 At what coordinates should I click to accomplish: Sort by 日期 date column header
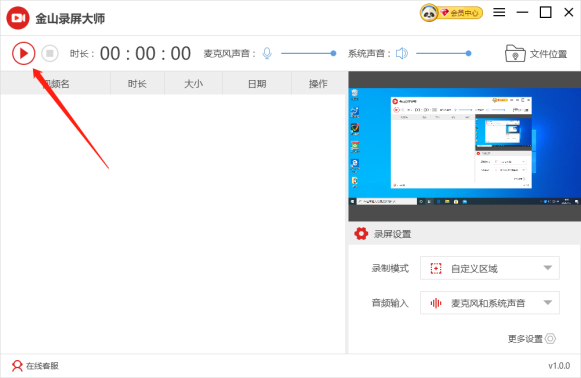coord(257,84)
